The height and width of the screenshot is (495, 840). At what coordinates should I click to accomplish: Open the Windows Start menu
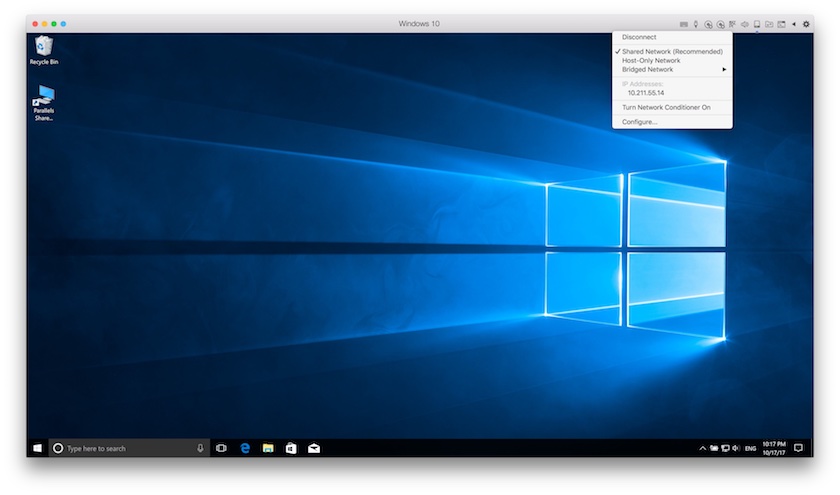pos(38,448)
